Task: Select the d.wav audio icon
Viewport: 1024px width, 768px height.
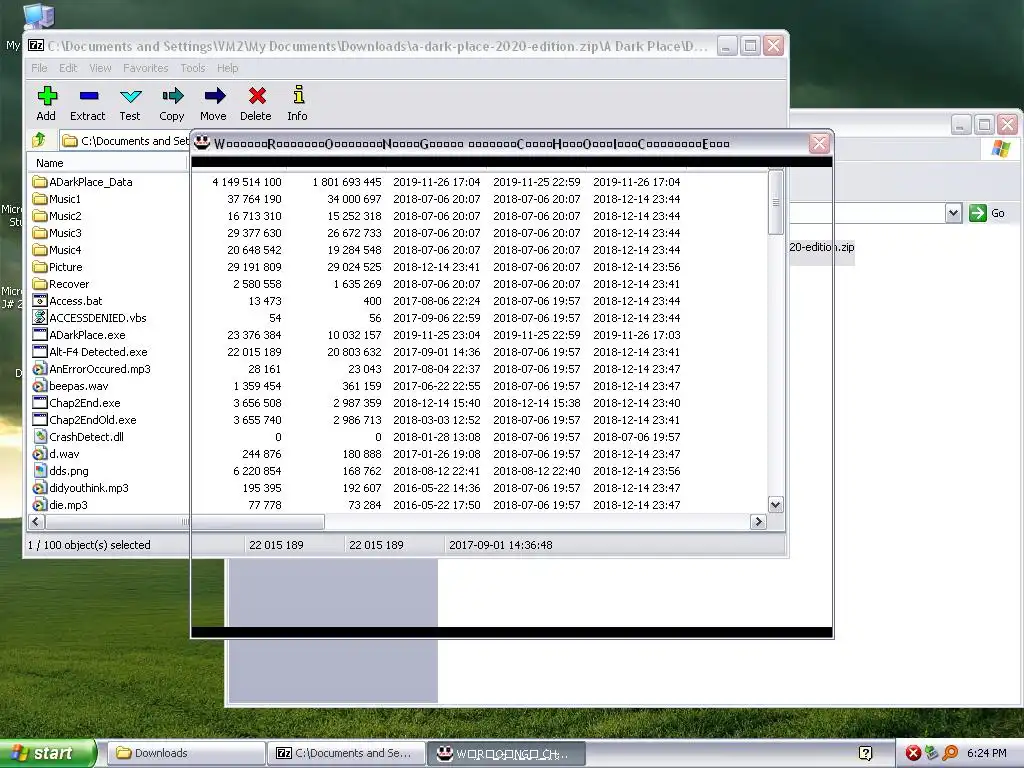Action: coord(40,453)
